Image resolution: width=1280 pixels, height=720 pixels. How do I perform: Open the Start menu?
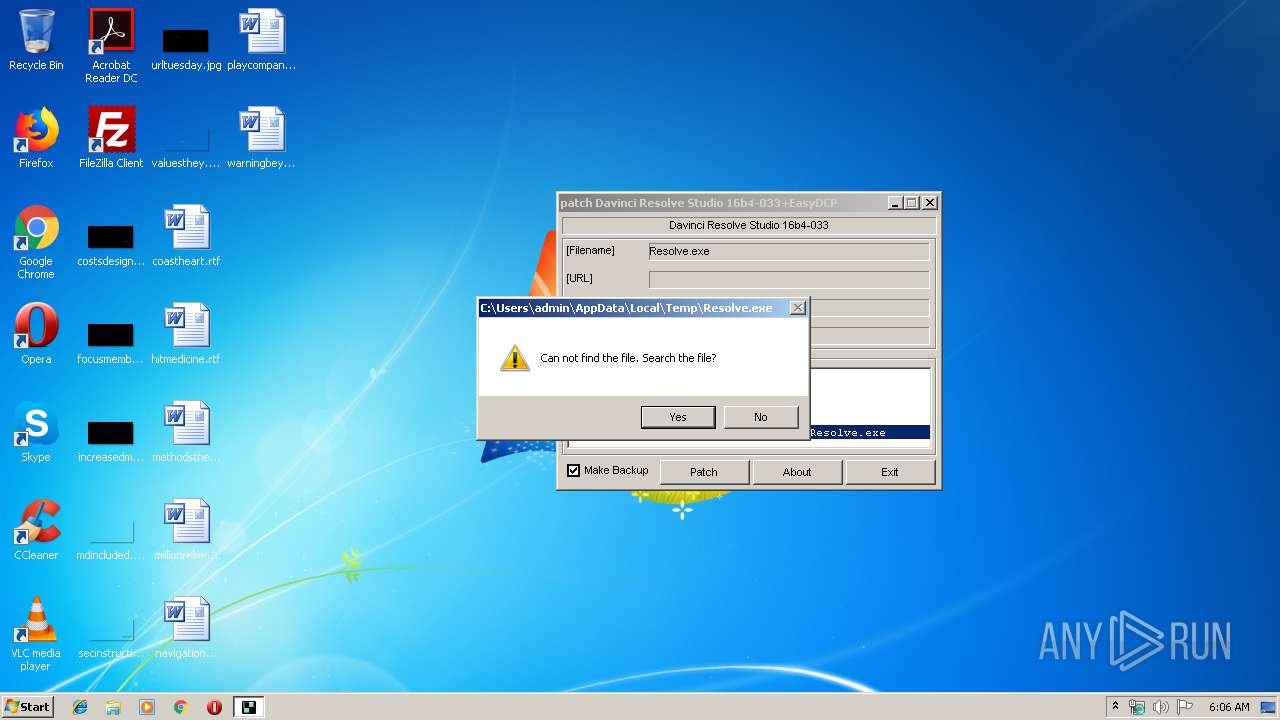[x=28, y=707]
